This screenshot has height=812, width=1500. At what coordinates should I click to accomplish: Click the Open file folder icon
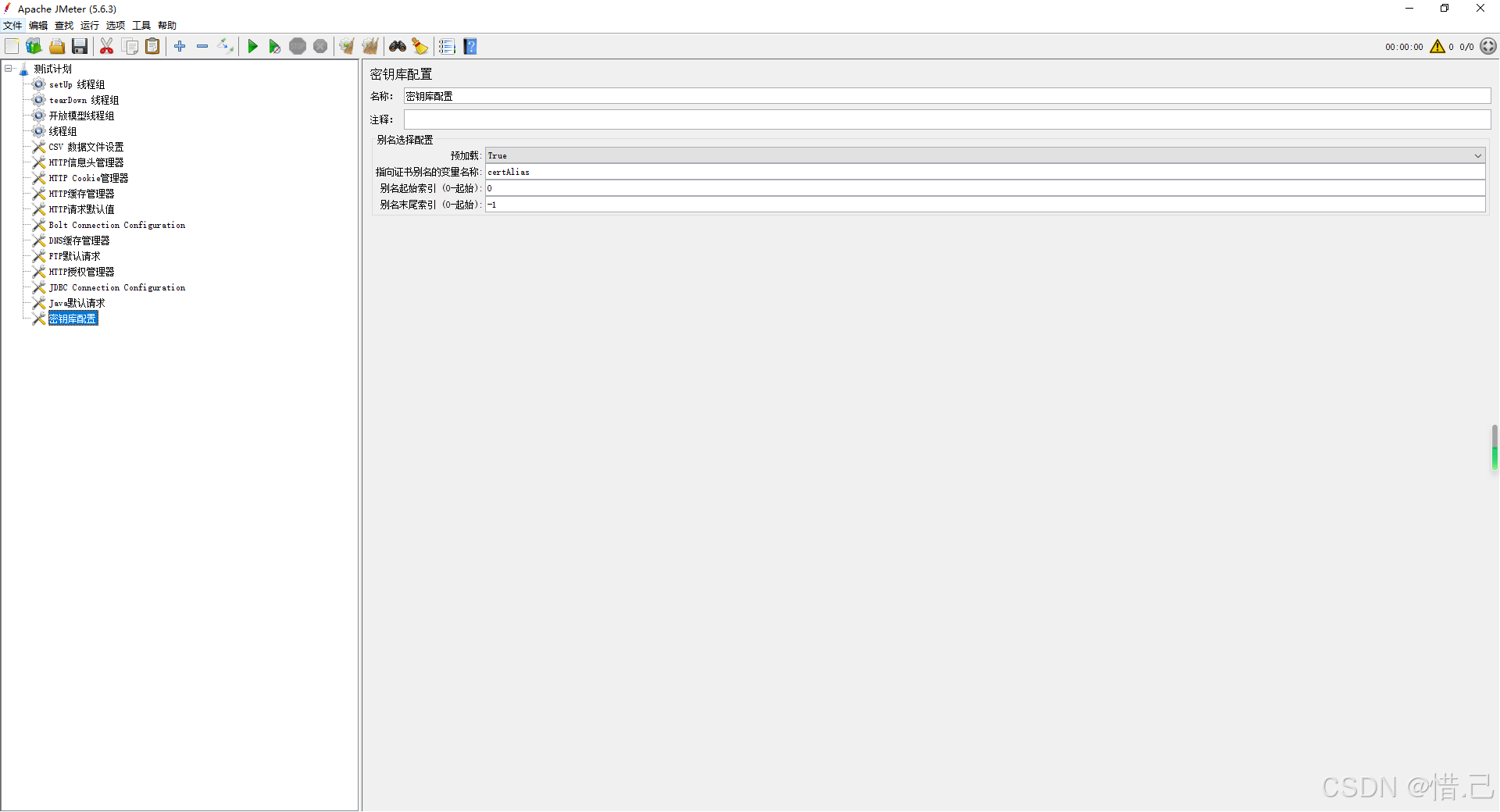[x=57, y=47]
